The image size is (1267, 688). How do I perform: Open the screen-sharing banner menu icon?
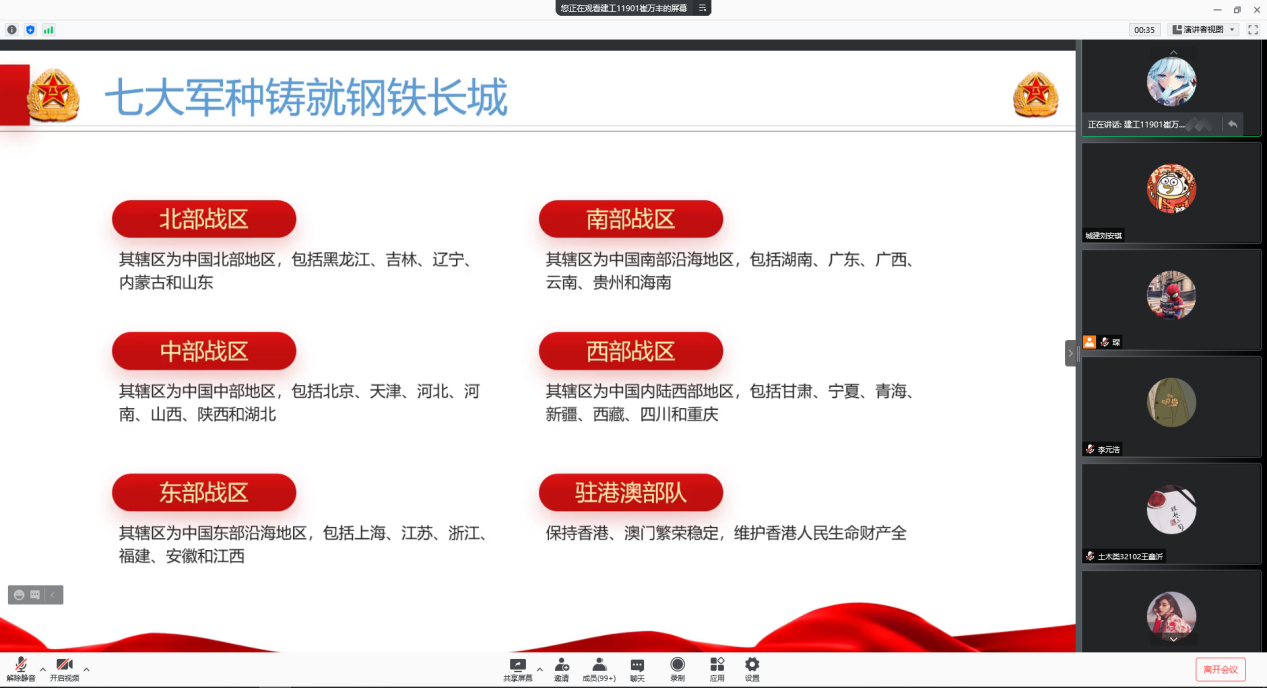click(x=702, y=8)
